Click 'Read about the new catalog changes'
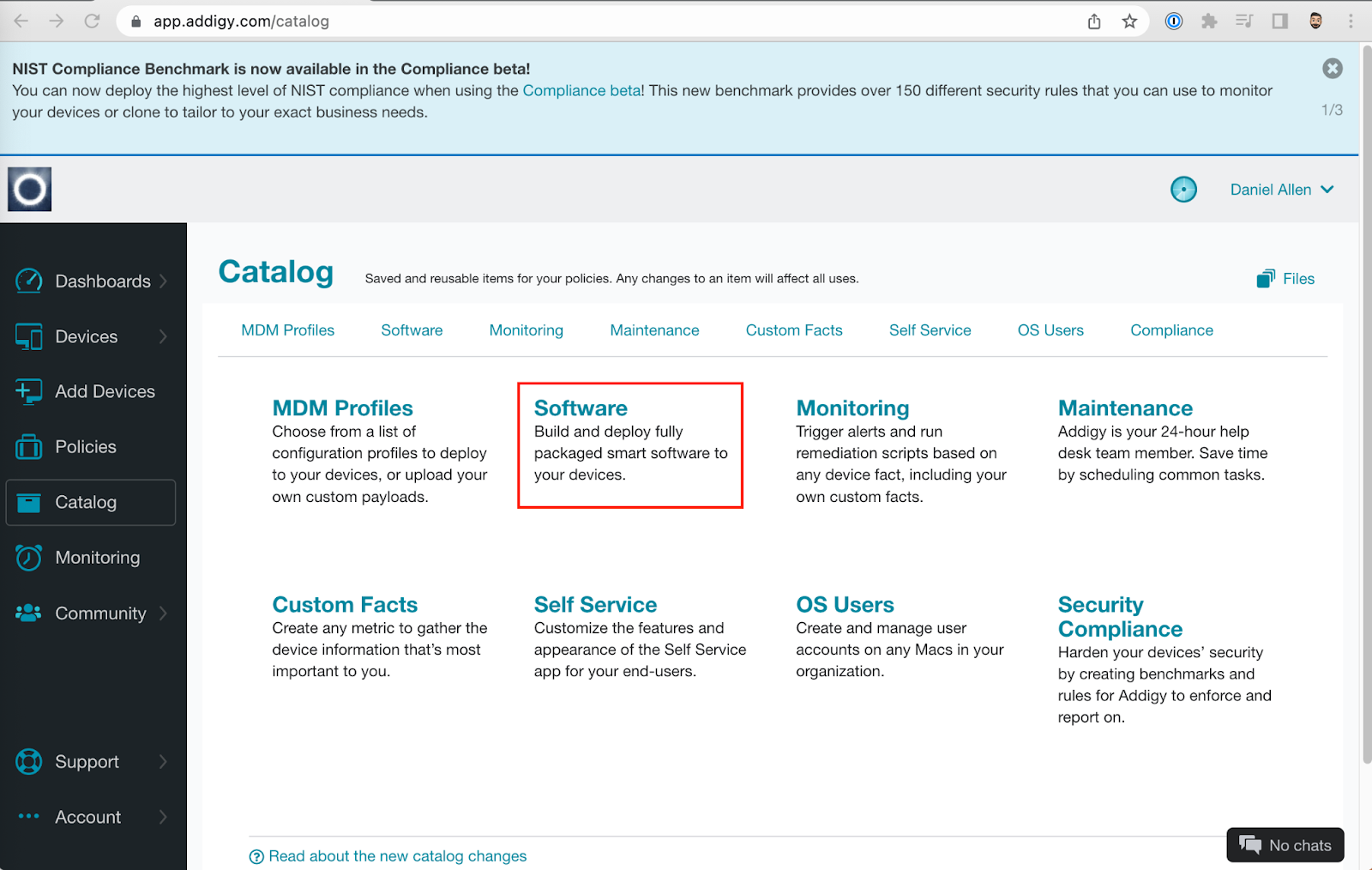The image size is (1372, 870). pos(397,855)
